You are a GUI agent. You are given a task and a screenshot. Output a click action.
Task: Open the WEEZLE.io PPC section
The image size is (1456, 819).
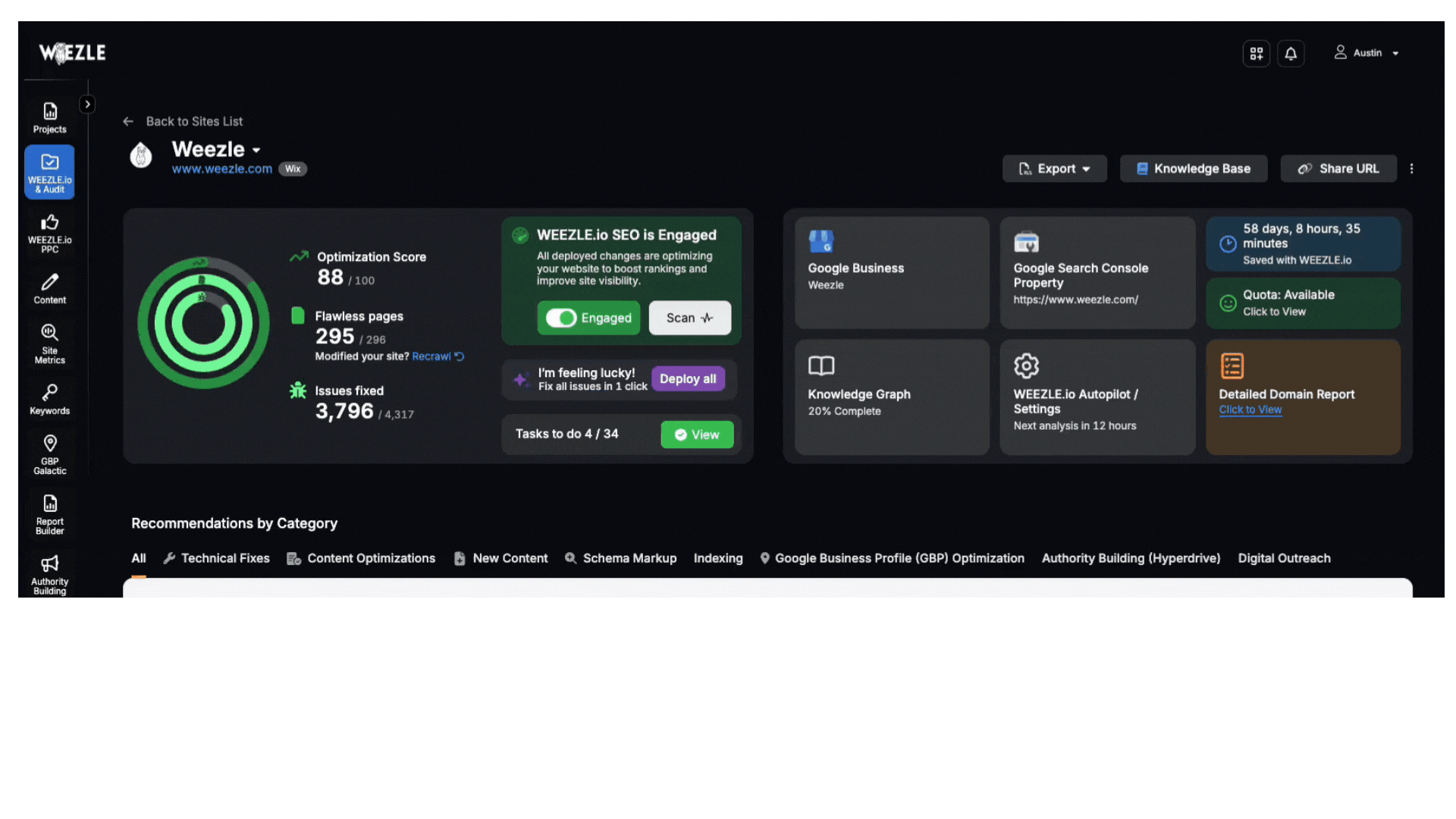click(49, 232)
